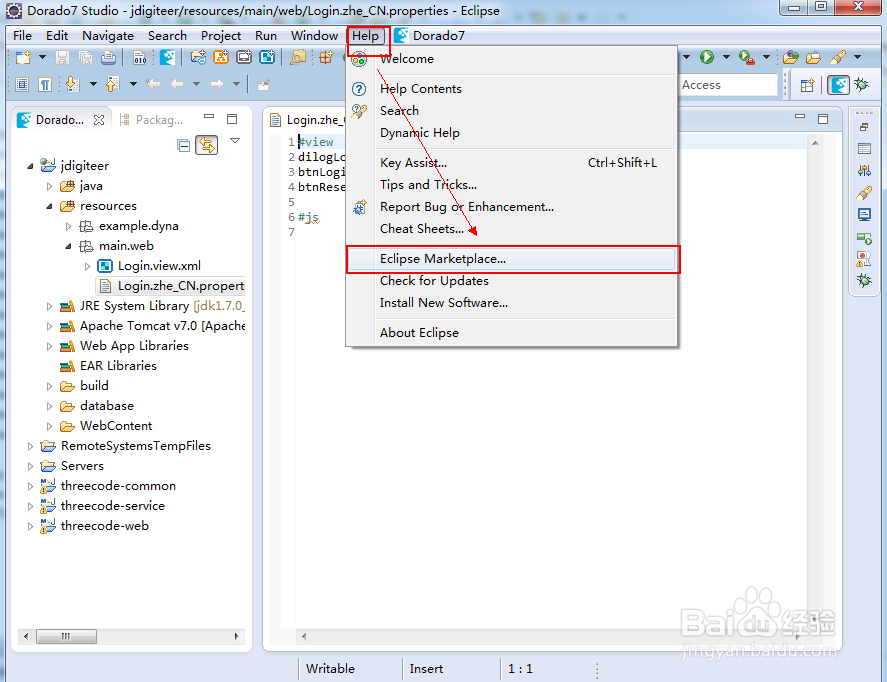This screenshot has height=682, width=887.
Task: Close the Dorado explorer tab
Action: (99, 120)
